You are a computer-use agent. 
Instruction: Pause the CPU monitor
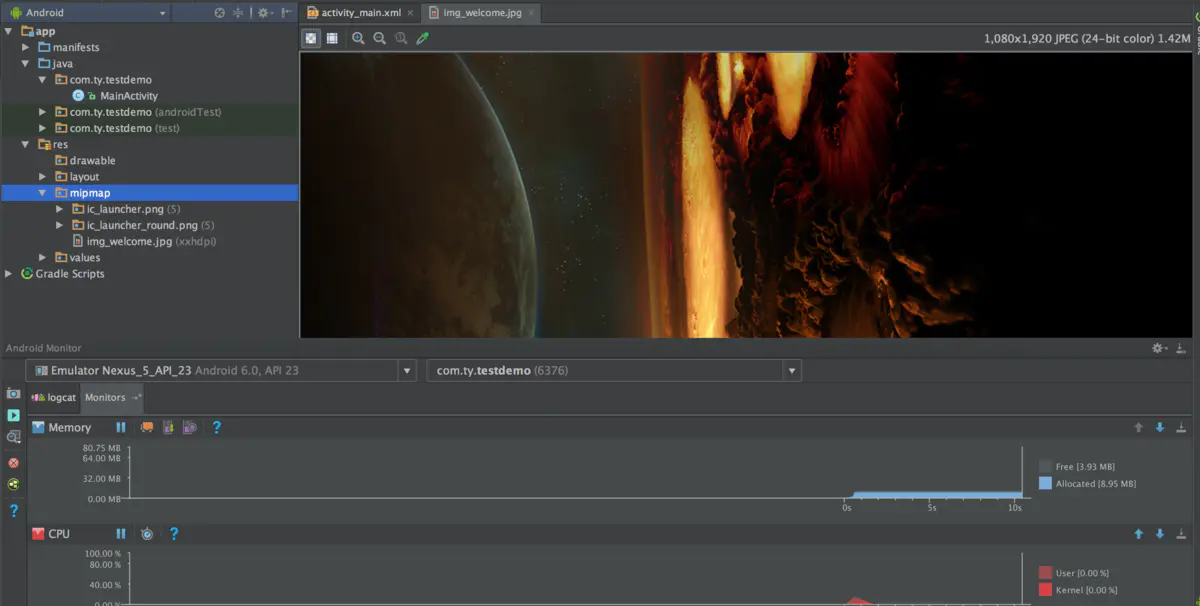click(121, 534)
